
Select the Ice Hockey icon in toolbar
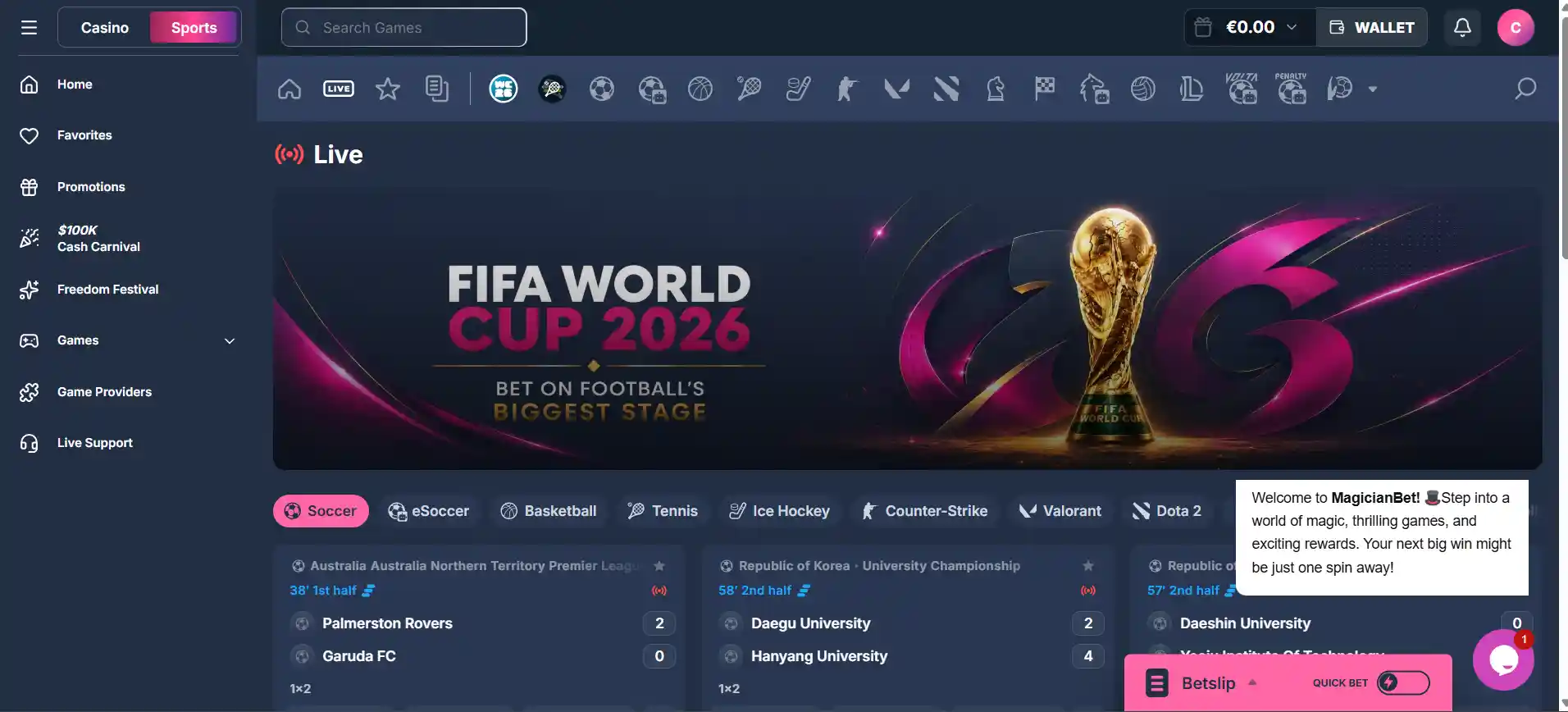[798, 89]
